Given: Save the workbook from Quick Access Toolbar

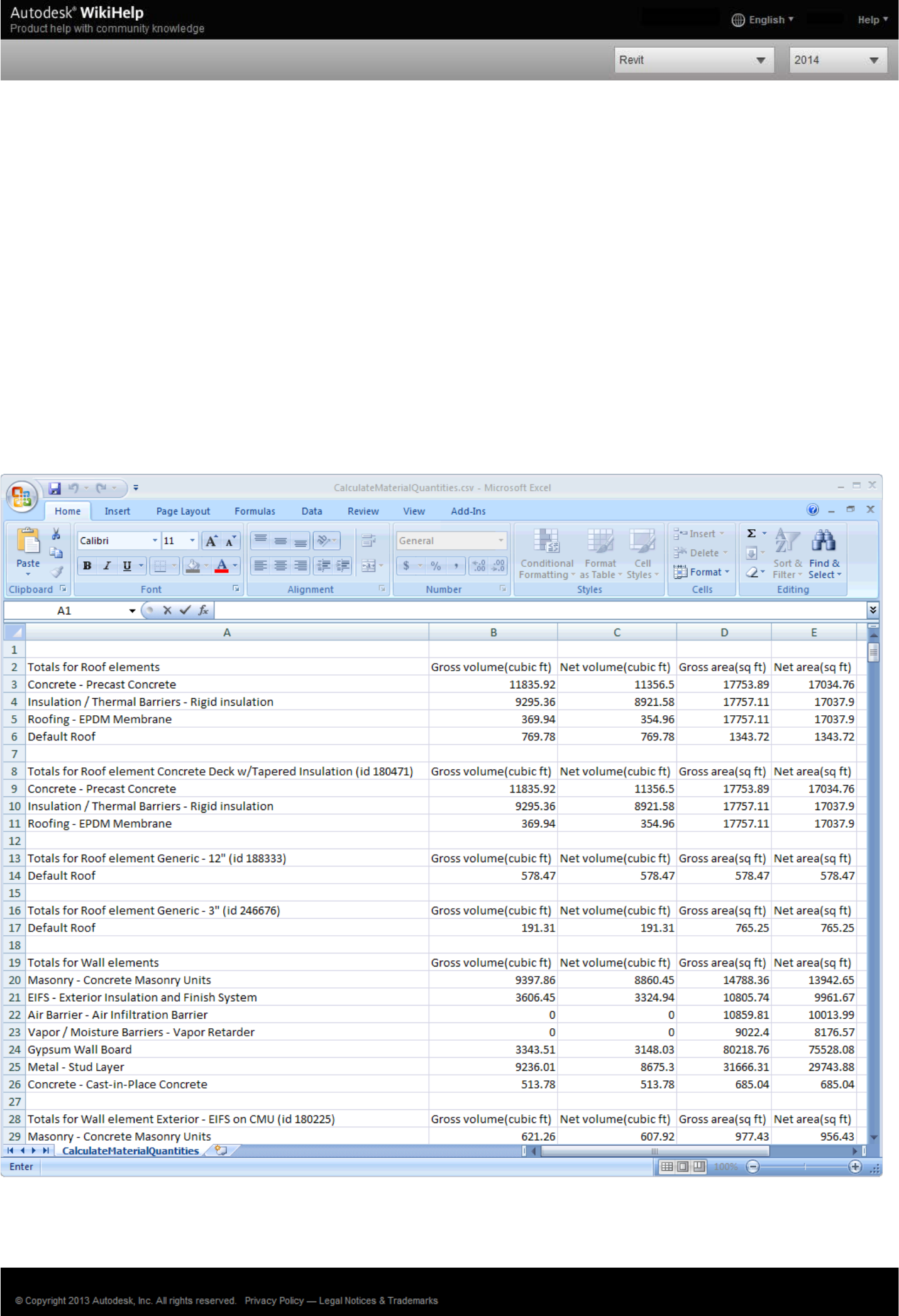Looking at the screenshot, I should click(55, 488).
